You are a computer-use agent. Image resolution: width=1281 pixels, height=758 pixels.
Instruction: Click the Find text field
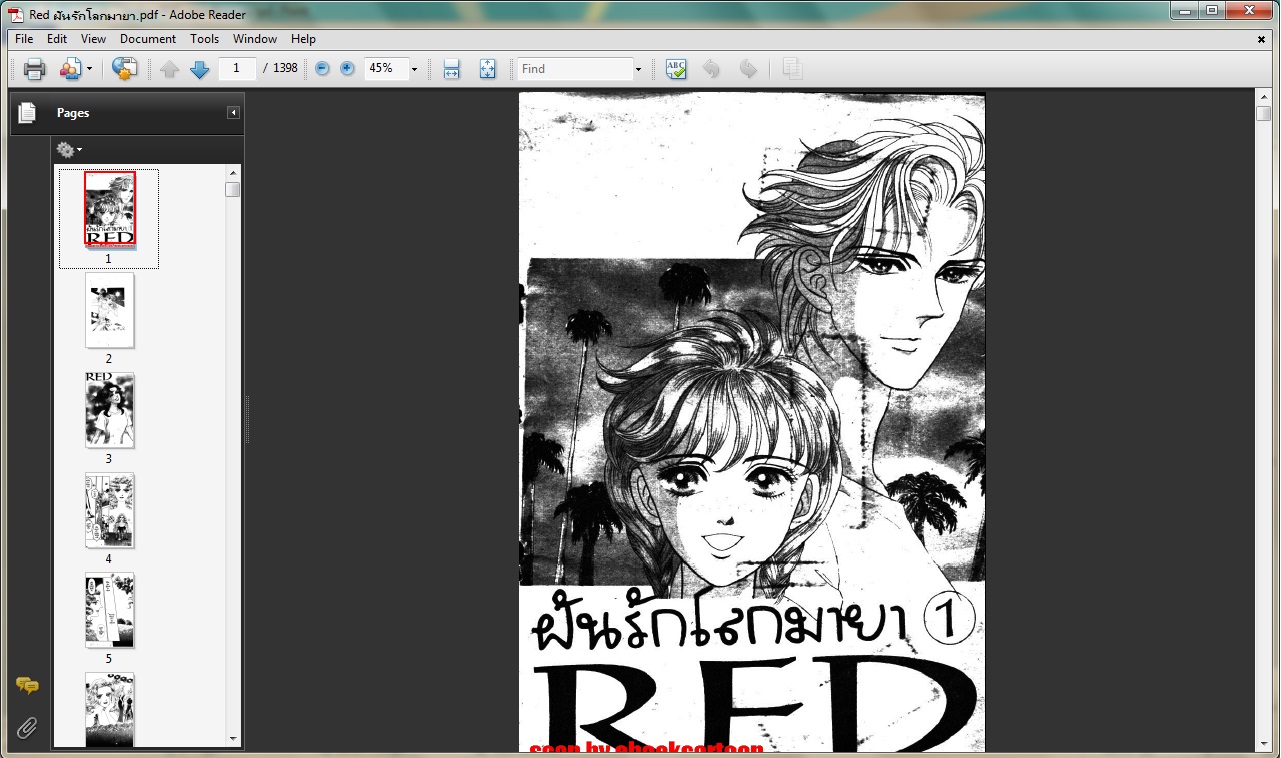tap(575, 69)
